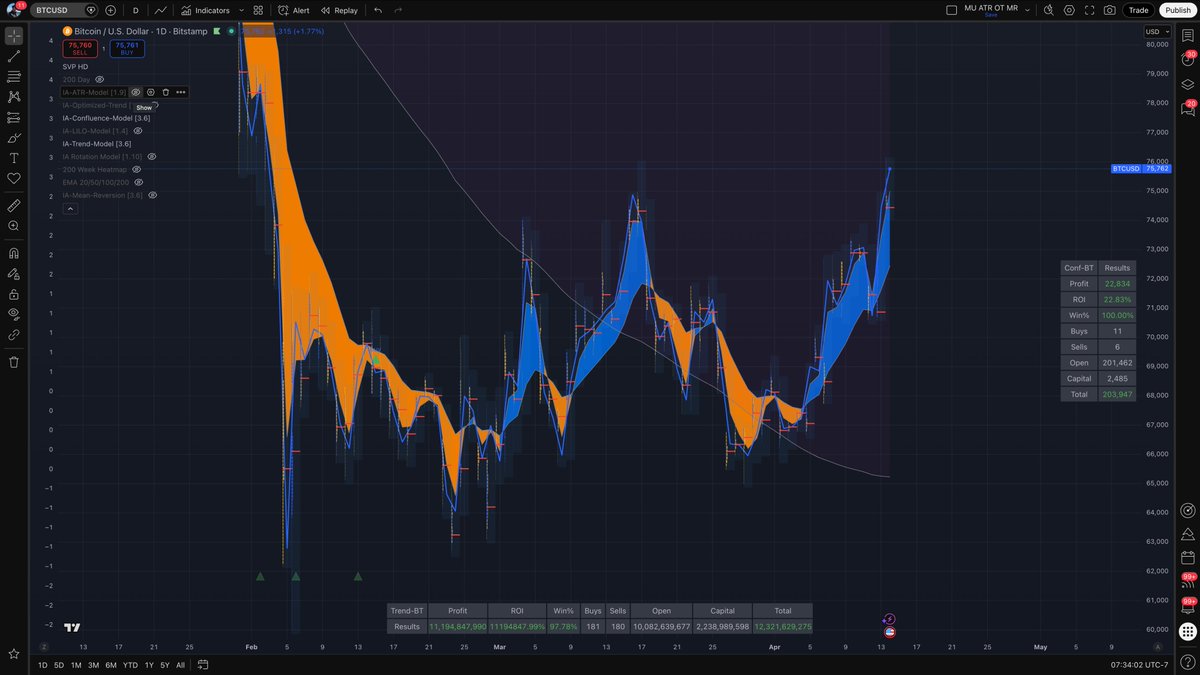This screenshot has height=675, width=1200.
Task: Show the IA-LILO-Model indicator
Action: click(x=138, y=130)
